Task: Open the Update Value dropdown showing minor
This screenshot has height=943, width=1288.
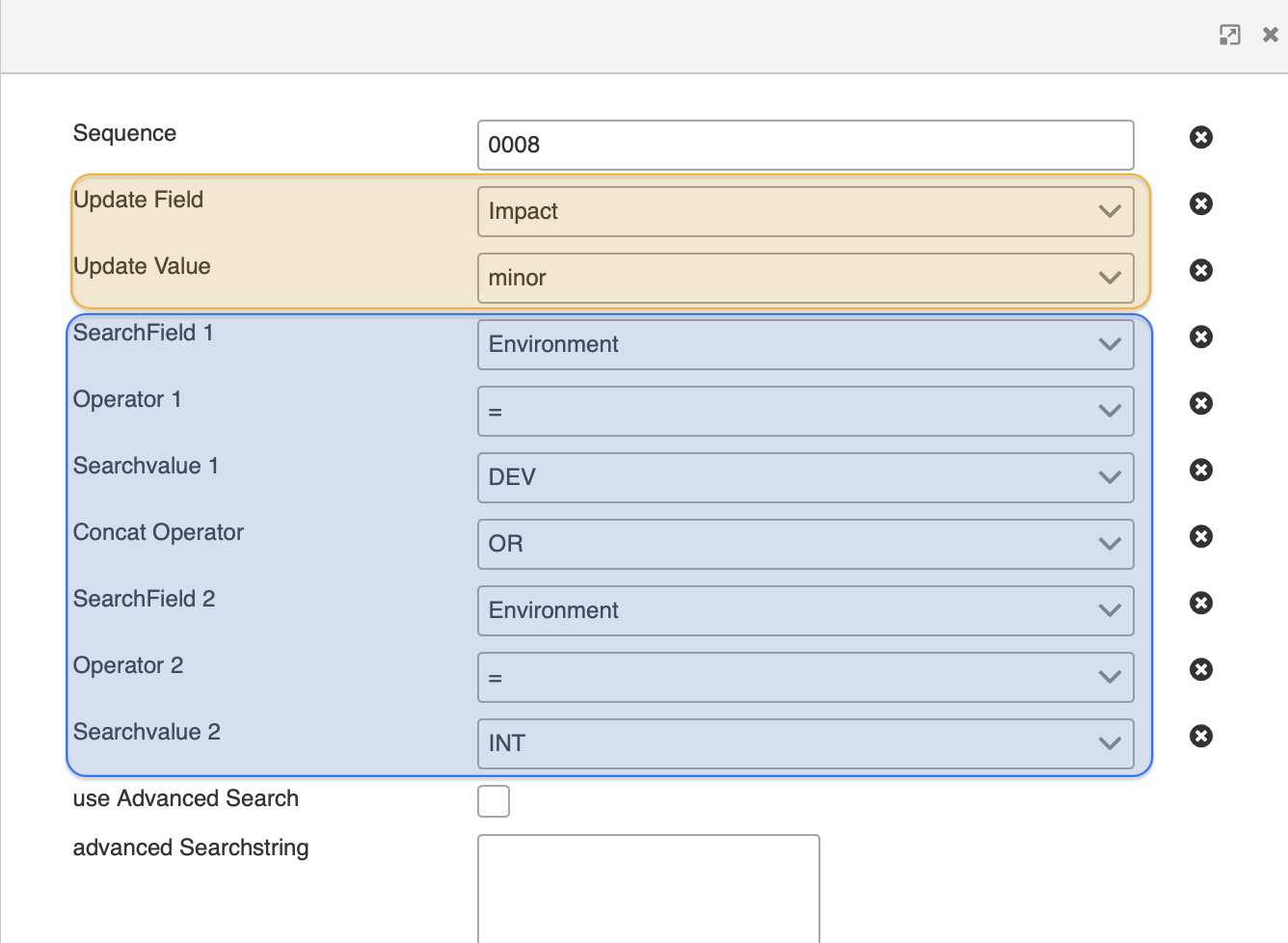Action: pos(805,278)
